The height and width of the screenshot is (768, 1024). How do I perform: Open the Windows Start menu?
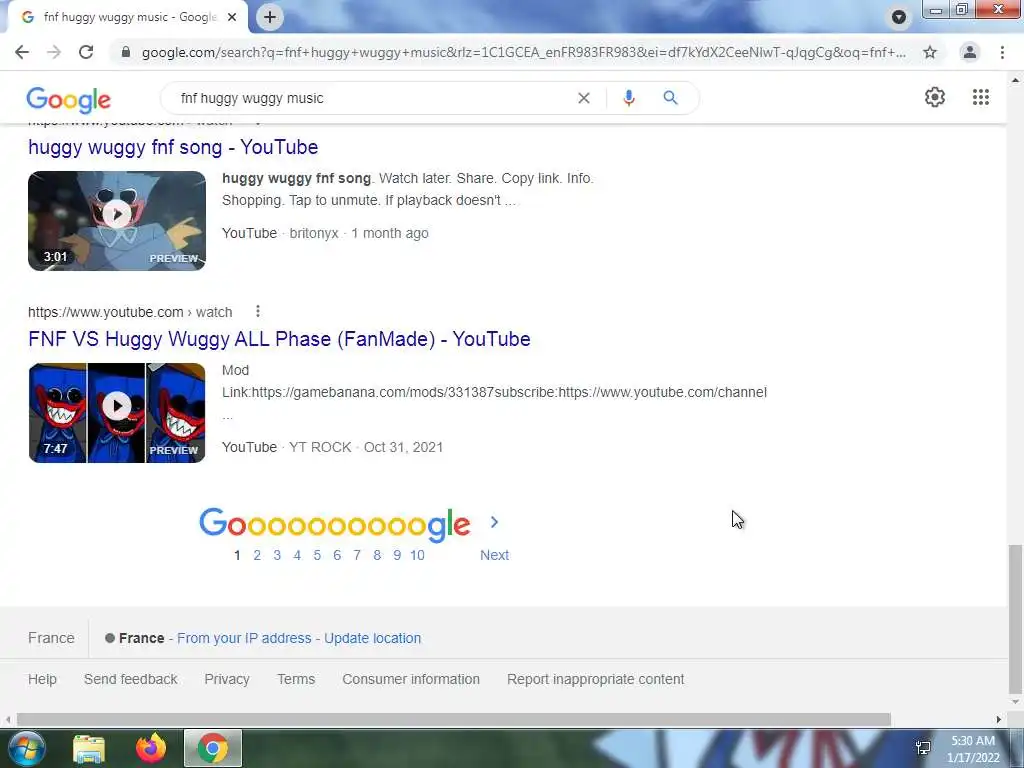coord(27,748)
